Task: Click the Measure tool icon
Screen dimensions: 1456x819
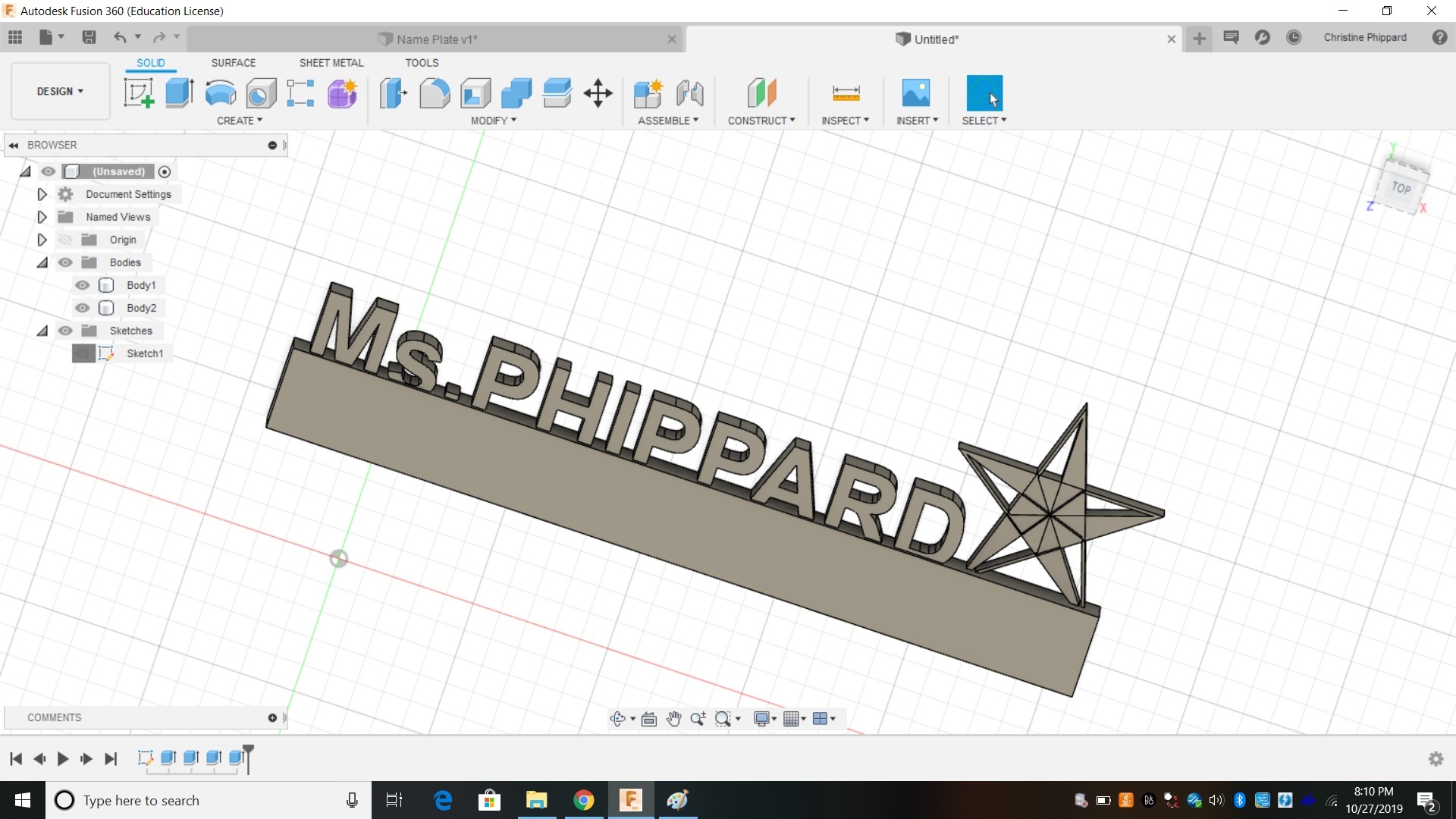Action: click(x=846, y=93)
